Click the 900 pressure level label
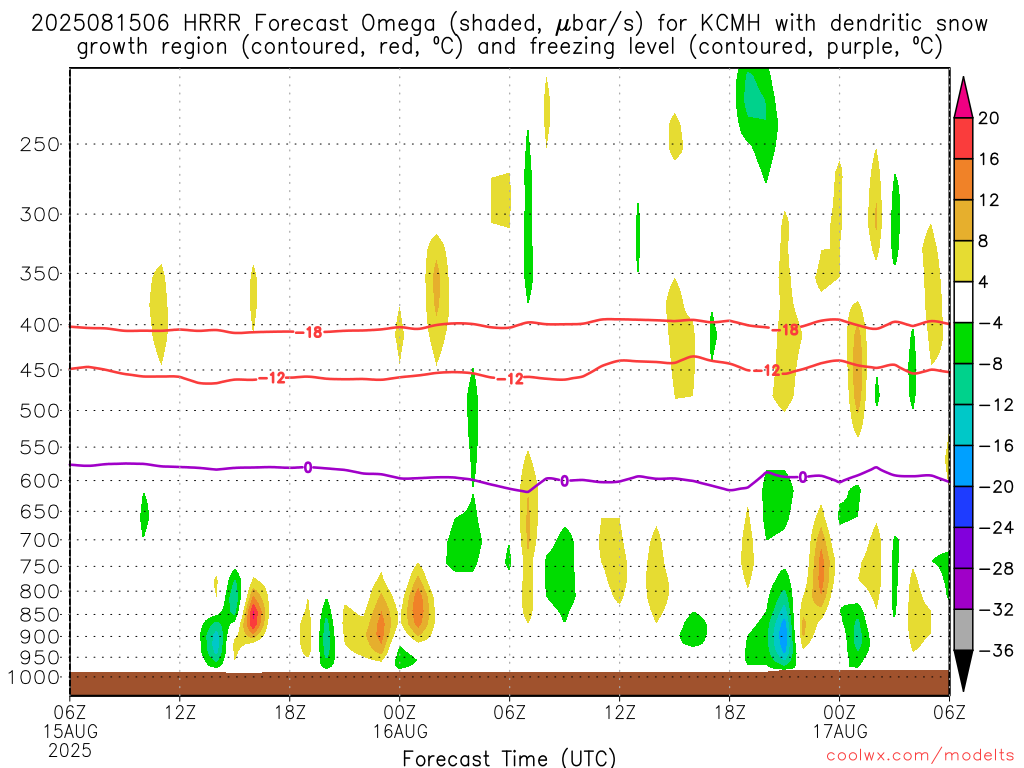1024x768 pixels. (x=40, y=637)
